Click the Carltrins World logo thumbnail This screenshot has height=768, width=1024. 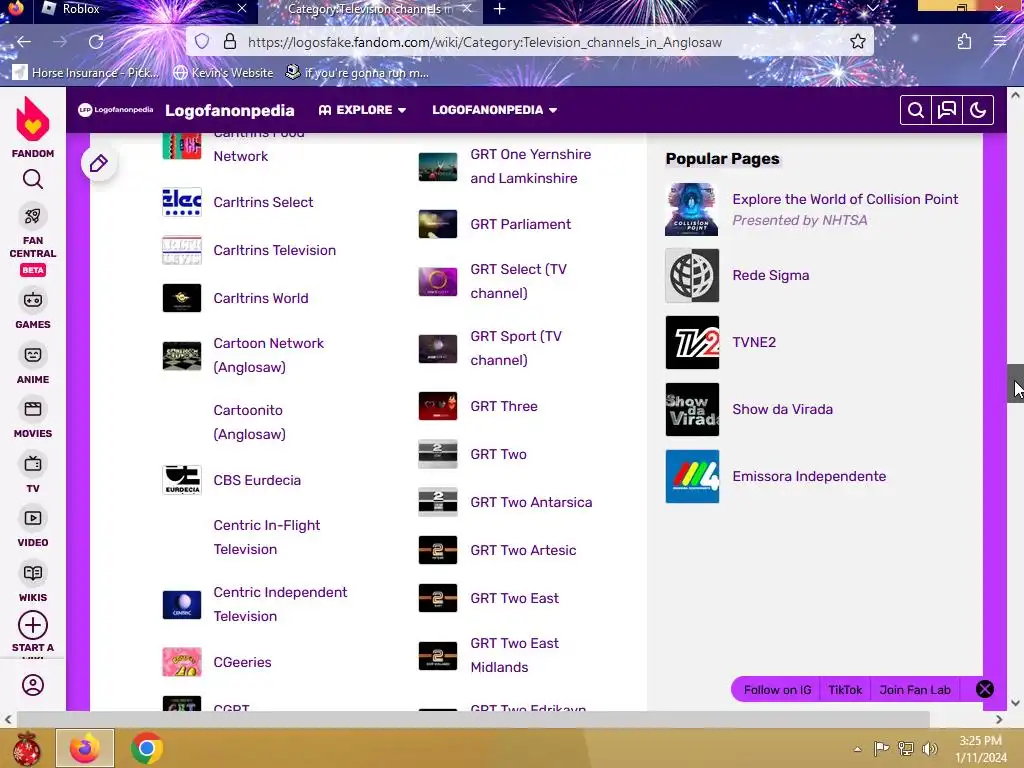[182, 298]
